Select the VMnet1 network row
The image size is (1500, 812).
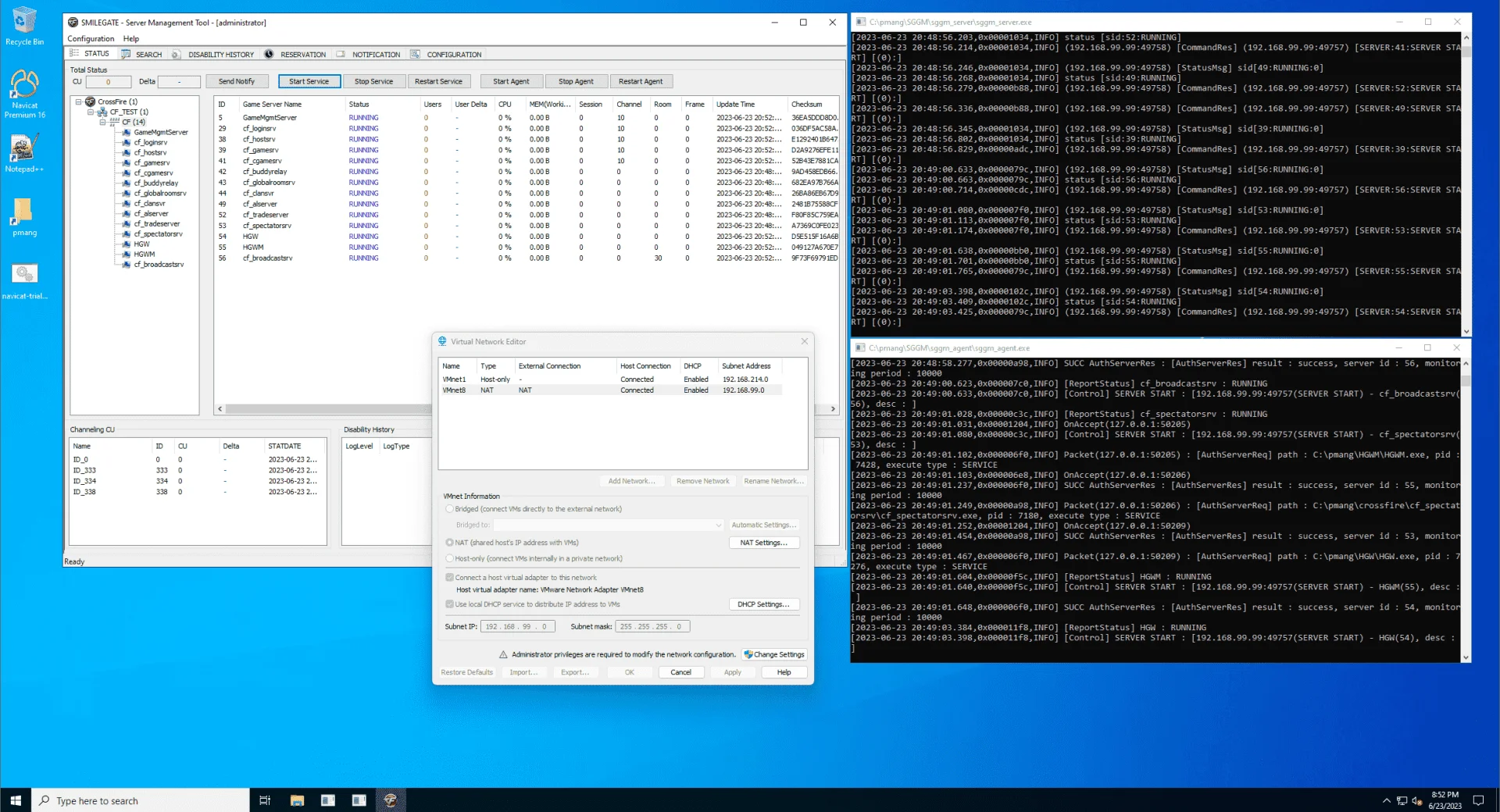611,379
